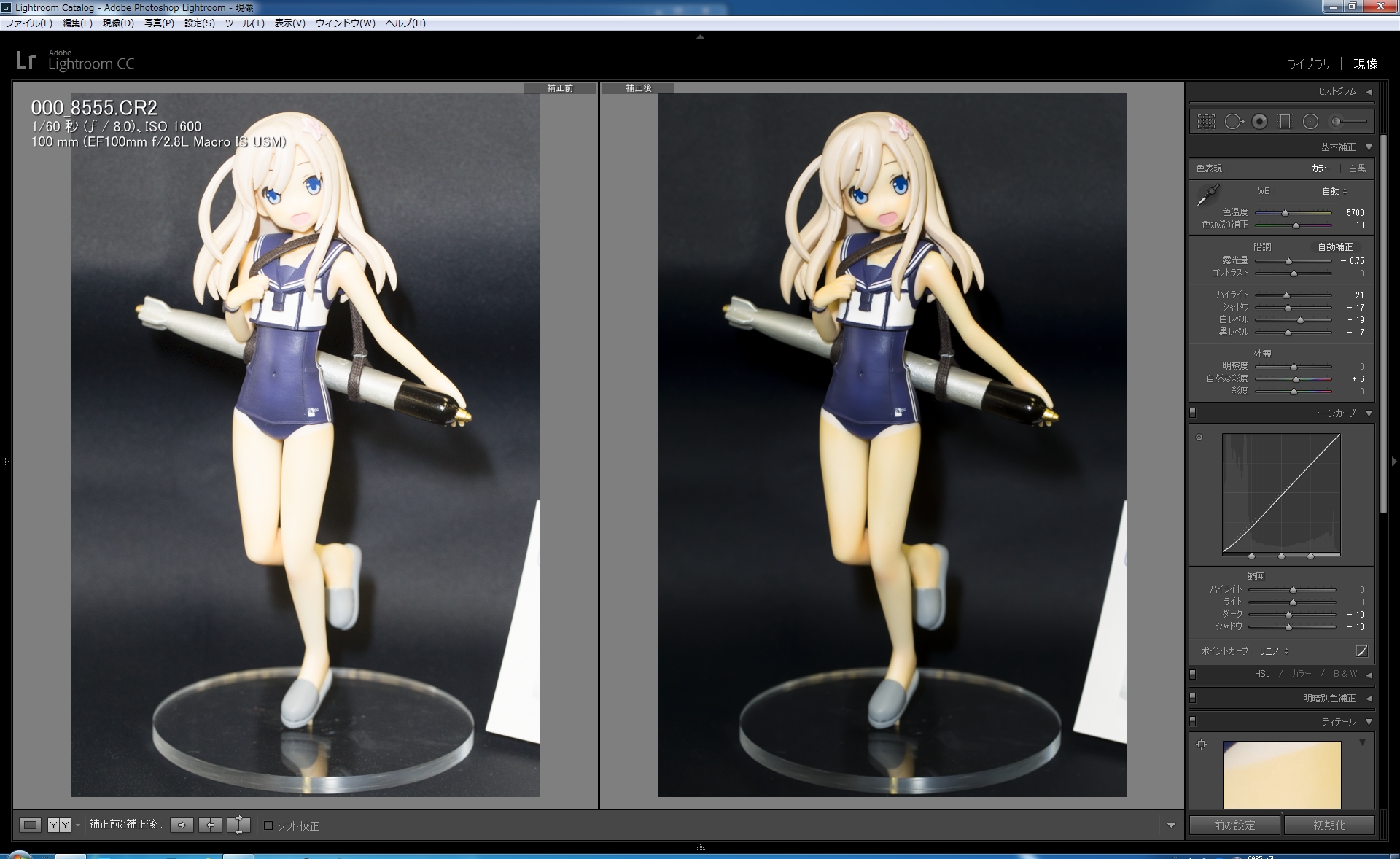The height and width of the screenshot is (859, 1400).
Task: Select the Red Eye Correction tool
Action: [1259, 122]
